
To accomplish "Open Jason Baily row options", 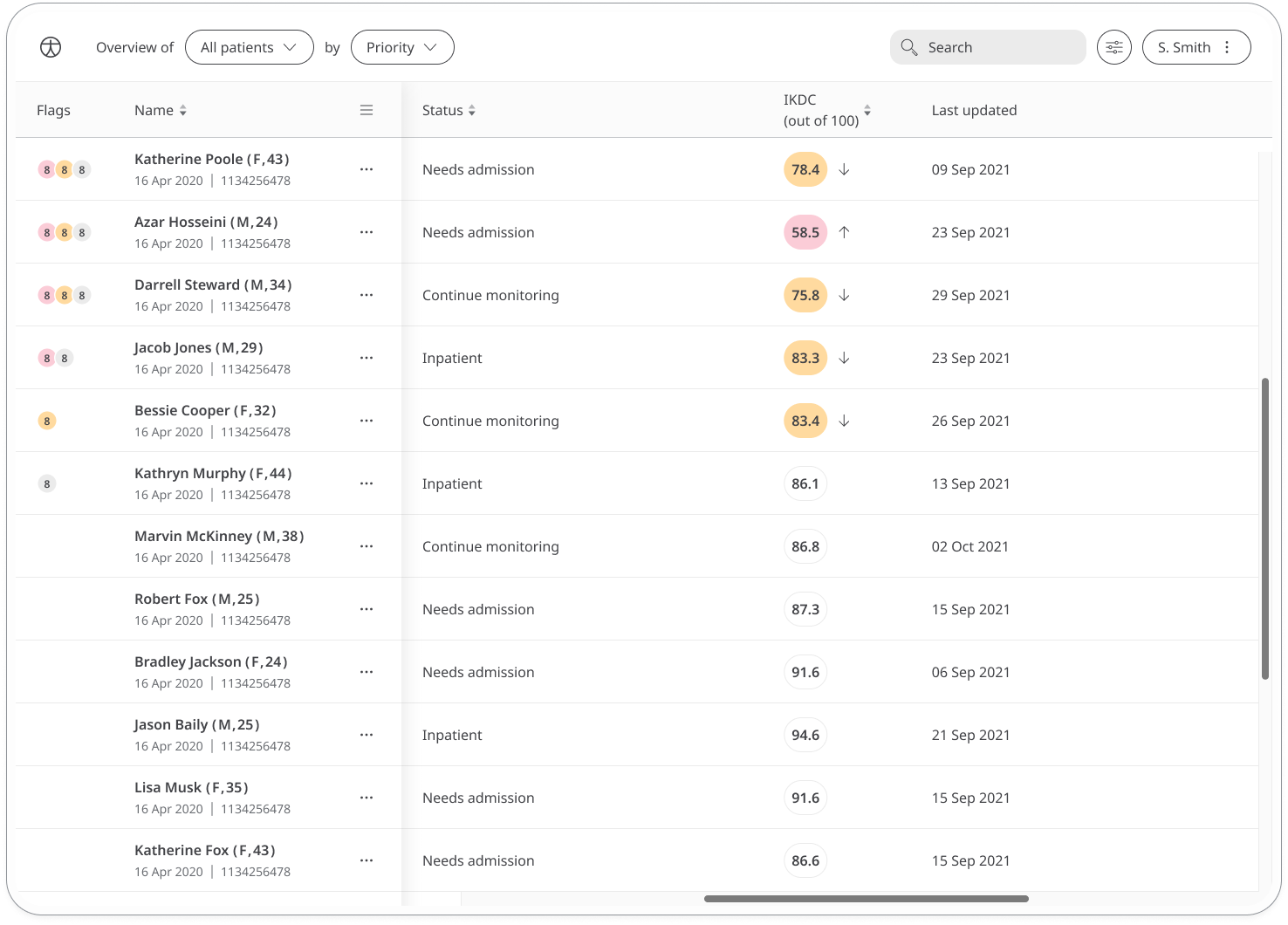I will pos(367,735).
